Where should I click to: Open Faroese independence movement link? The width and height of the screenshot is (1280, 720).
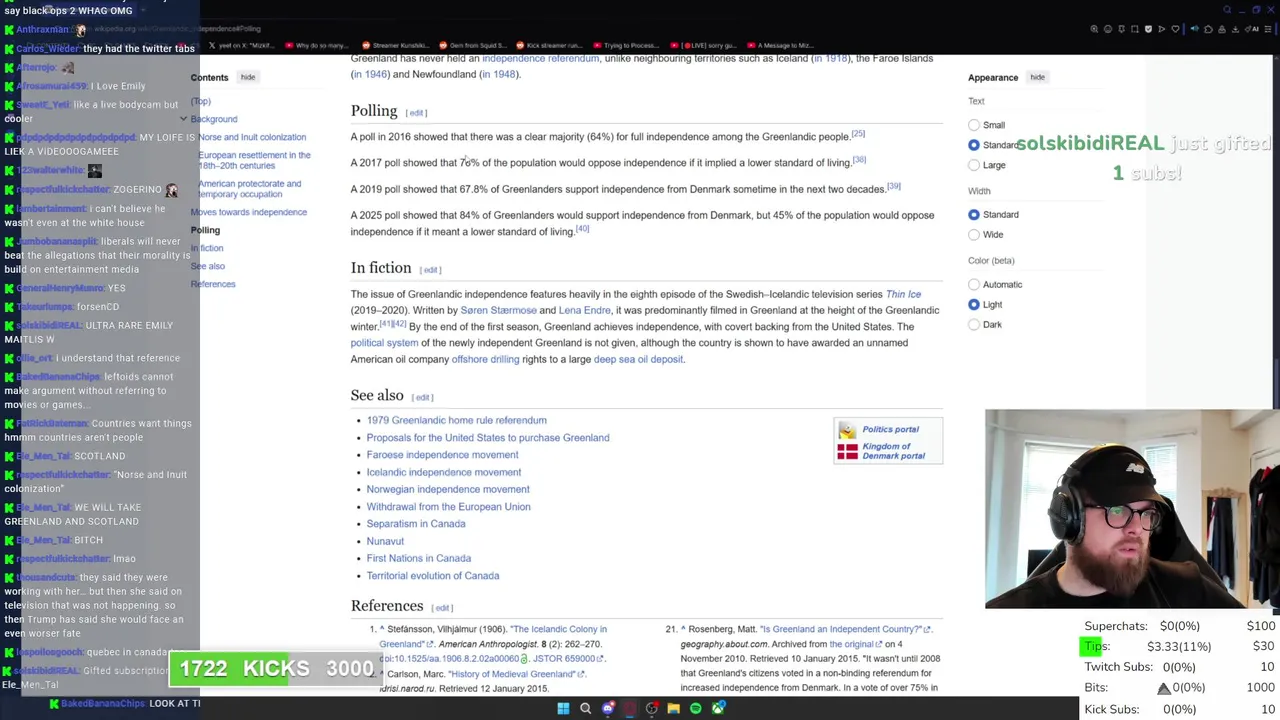[x=442, y=455]
